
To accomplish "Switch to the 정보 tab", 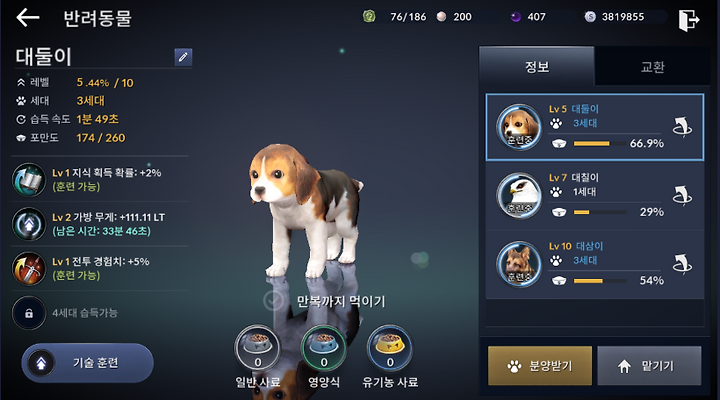I will [536, 66].
